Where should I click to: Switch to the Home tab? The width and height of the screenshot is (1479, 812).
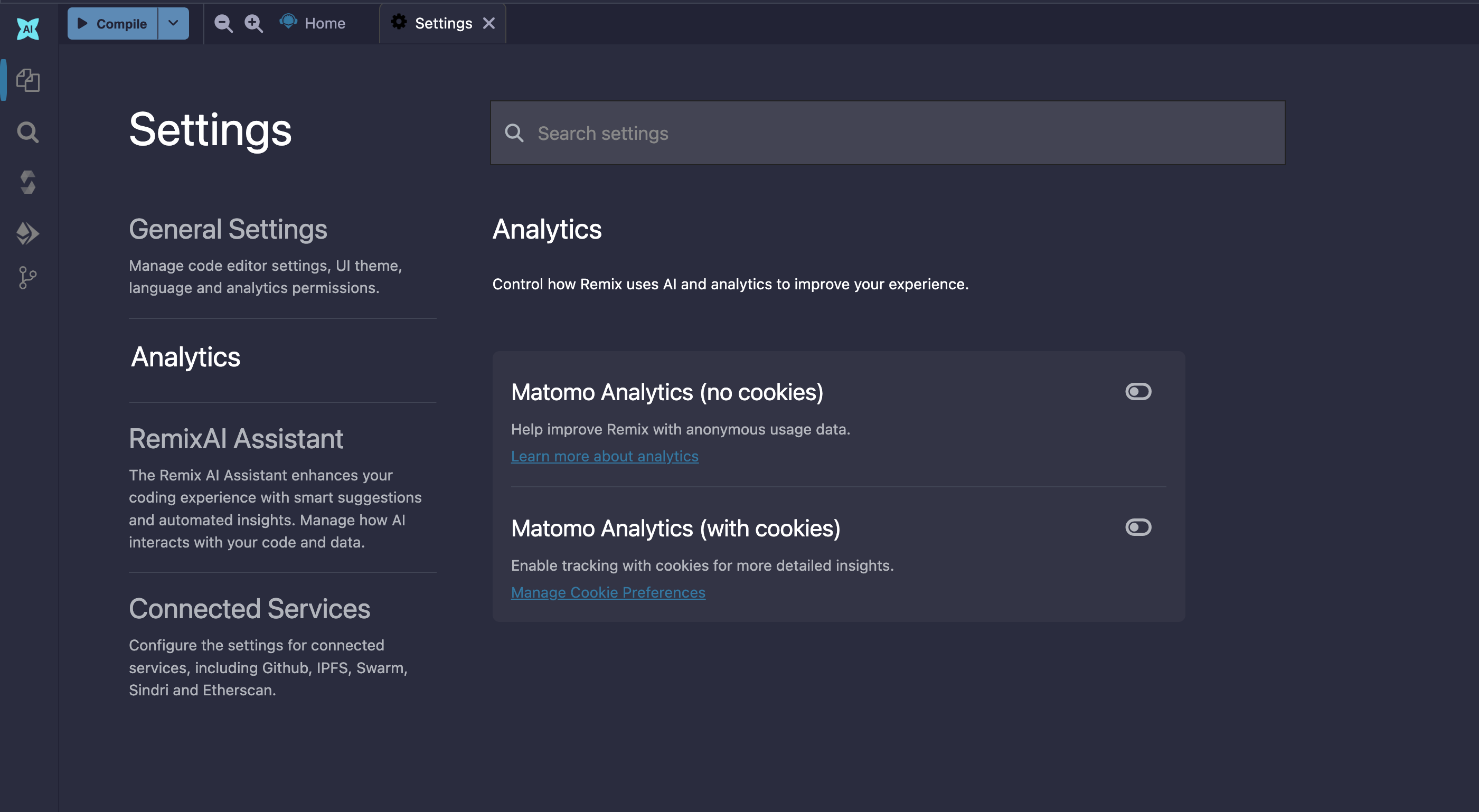(x=313, y=24)
